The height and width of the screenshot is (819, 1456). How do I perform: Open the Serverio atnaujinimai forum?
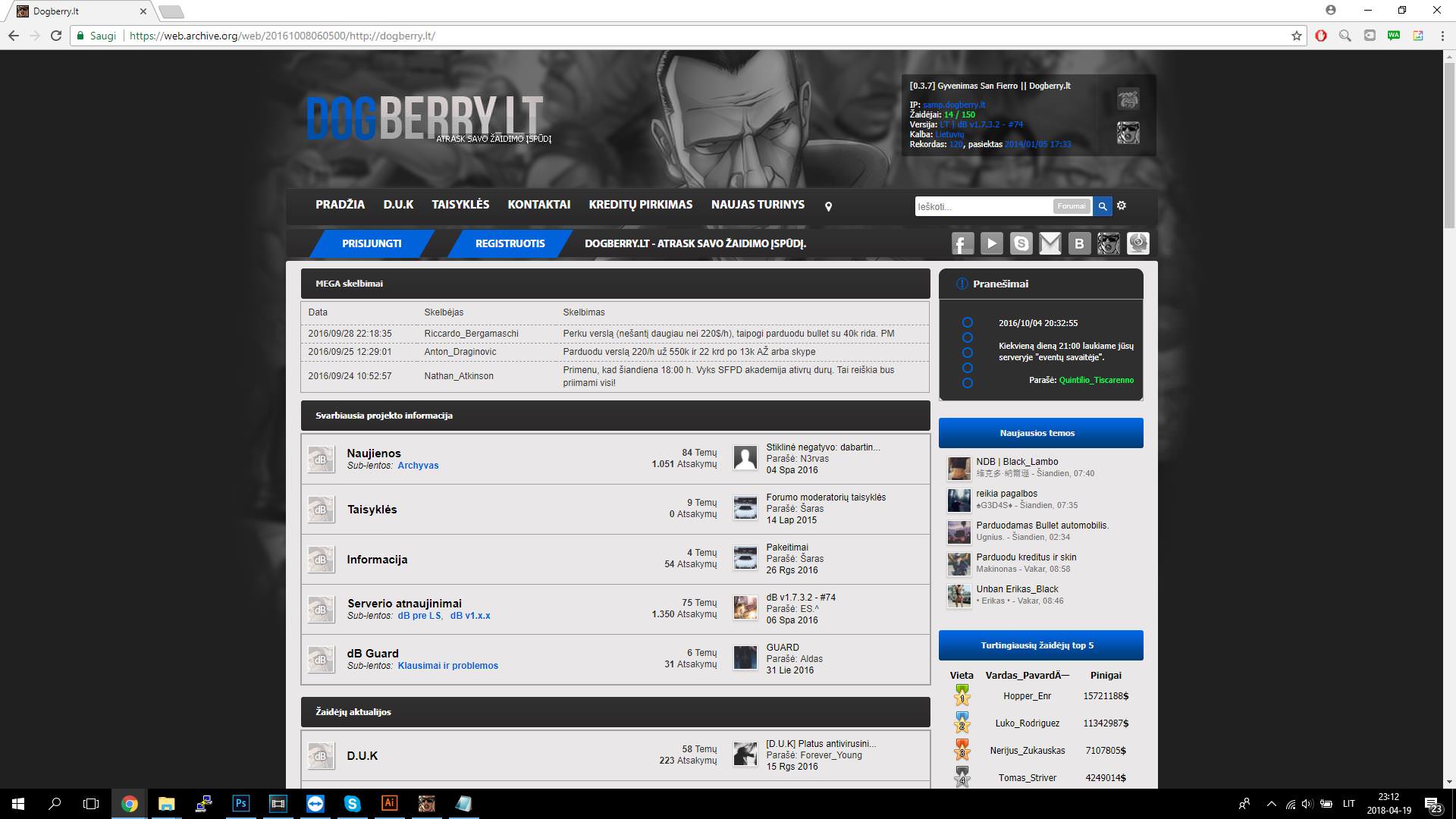click(404, 604)
